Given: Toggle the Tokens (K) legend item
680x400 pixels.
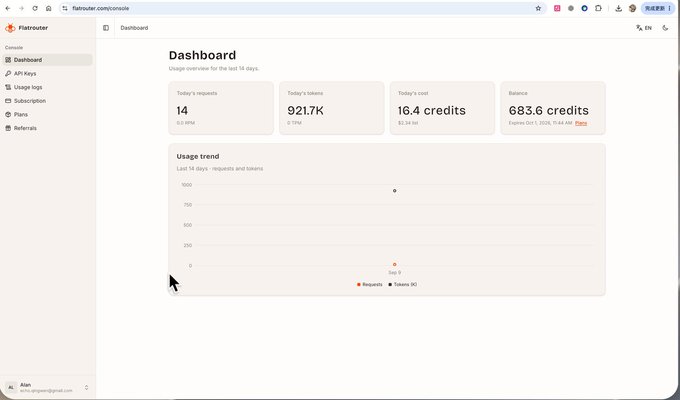Looking at the screenshot, I should pyautogui.click(x=402, y=285).
